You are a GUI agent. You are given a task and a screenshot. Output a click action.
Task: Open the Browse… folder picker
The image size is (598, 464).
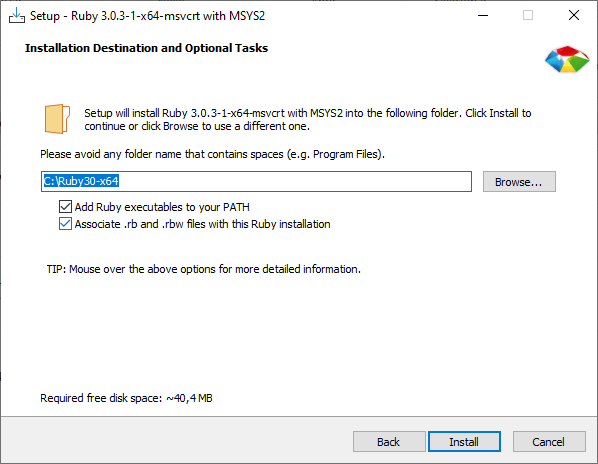519,181
